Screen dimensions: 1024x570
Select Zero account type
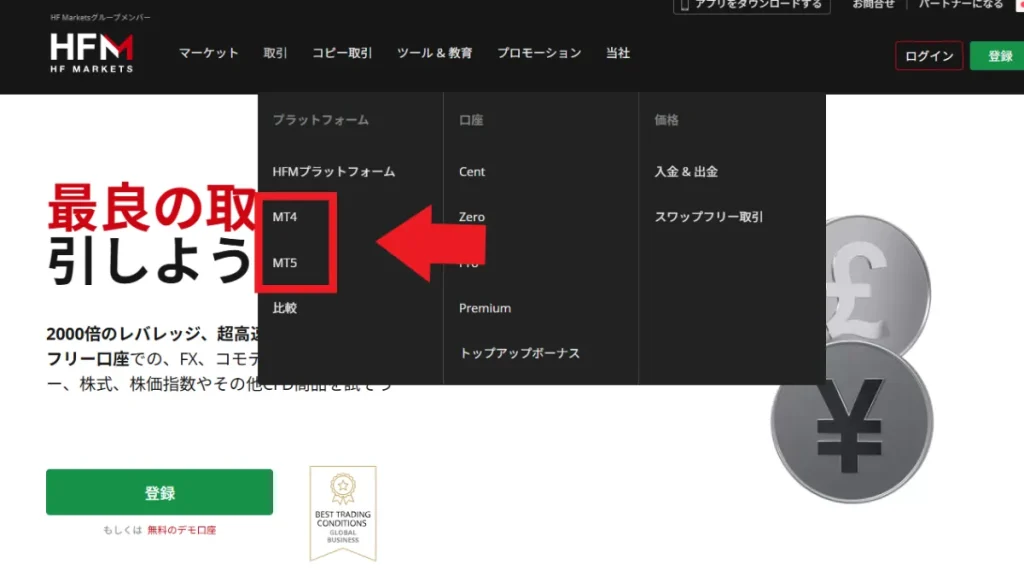pyautogui.click(x=472, y=217)
